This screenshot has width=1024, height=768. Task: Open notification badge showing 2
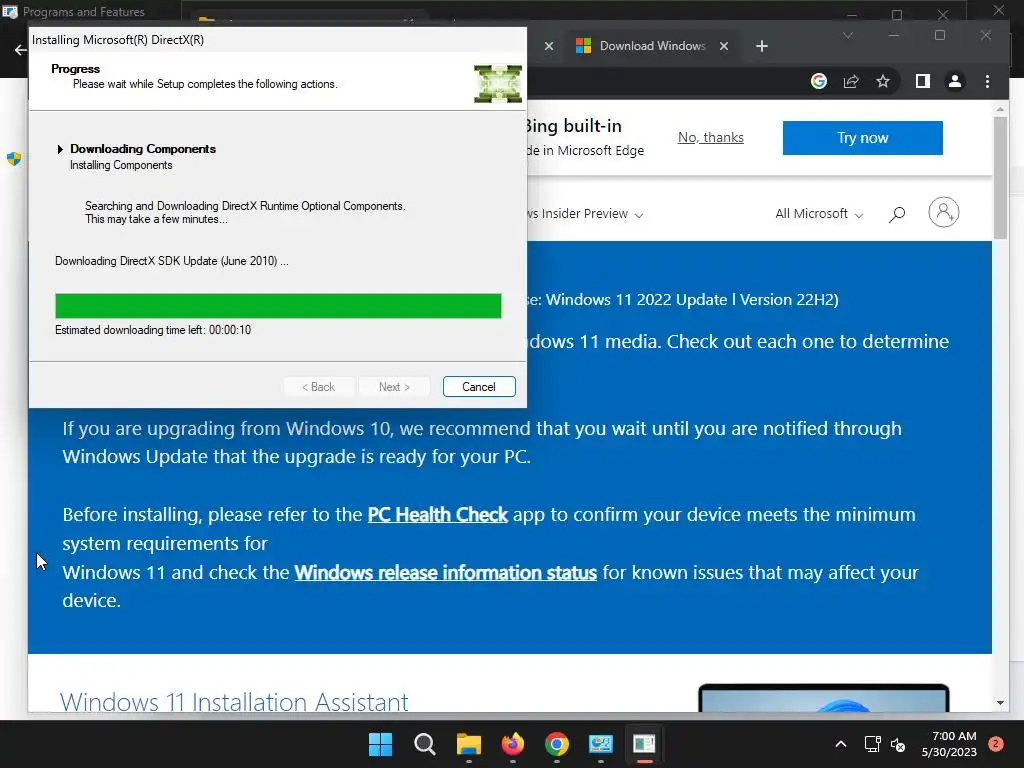click(995, 744)
